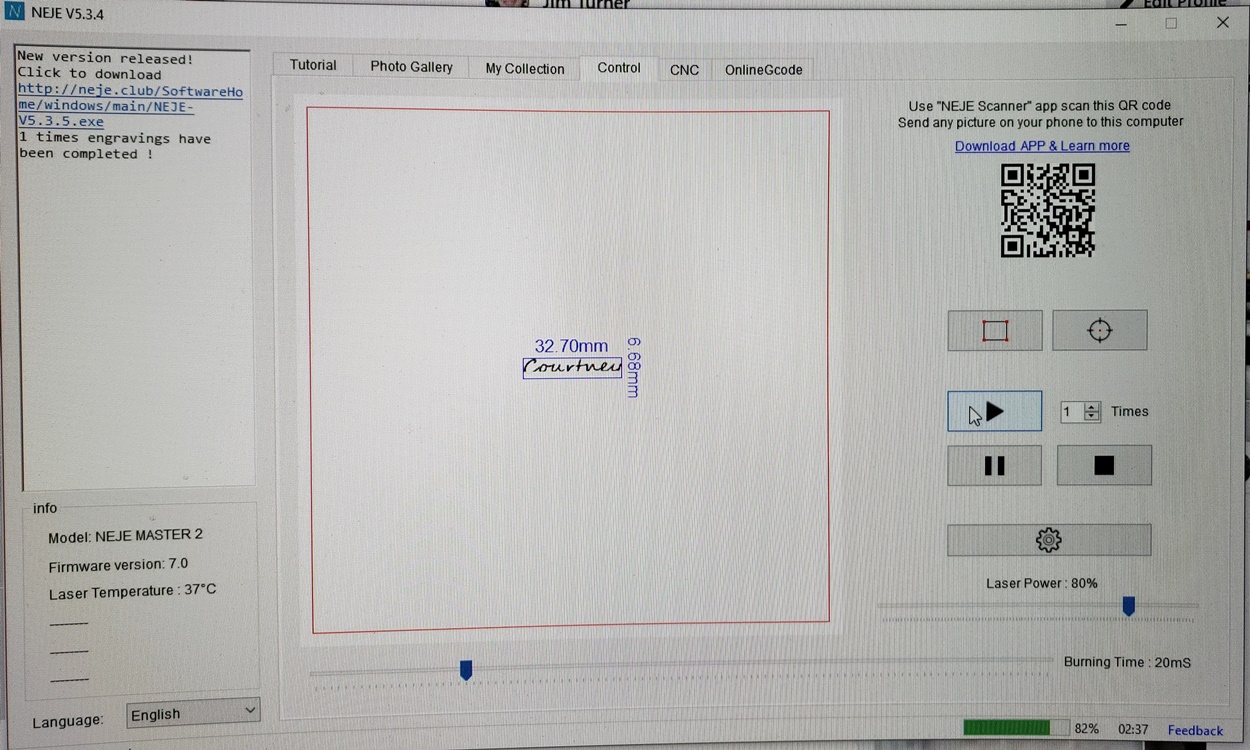This screenshot has width=1250, height=750.
Task: Click the Laser Power slider handle
Action: 1128,606
